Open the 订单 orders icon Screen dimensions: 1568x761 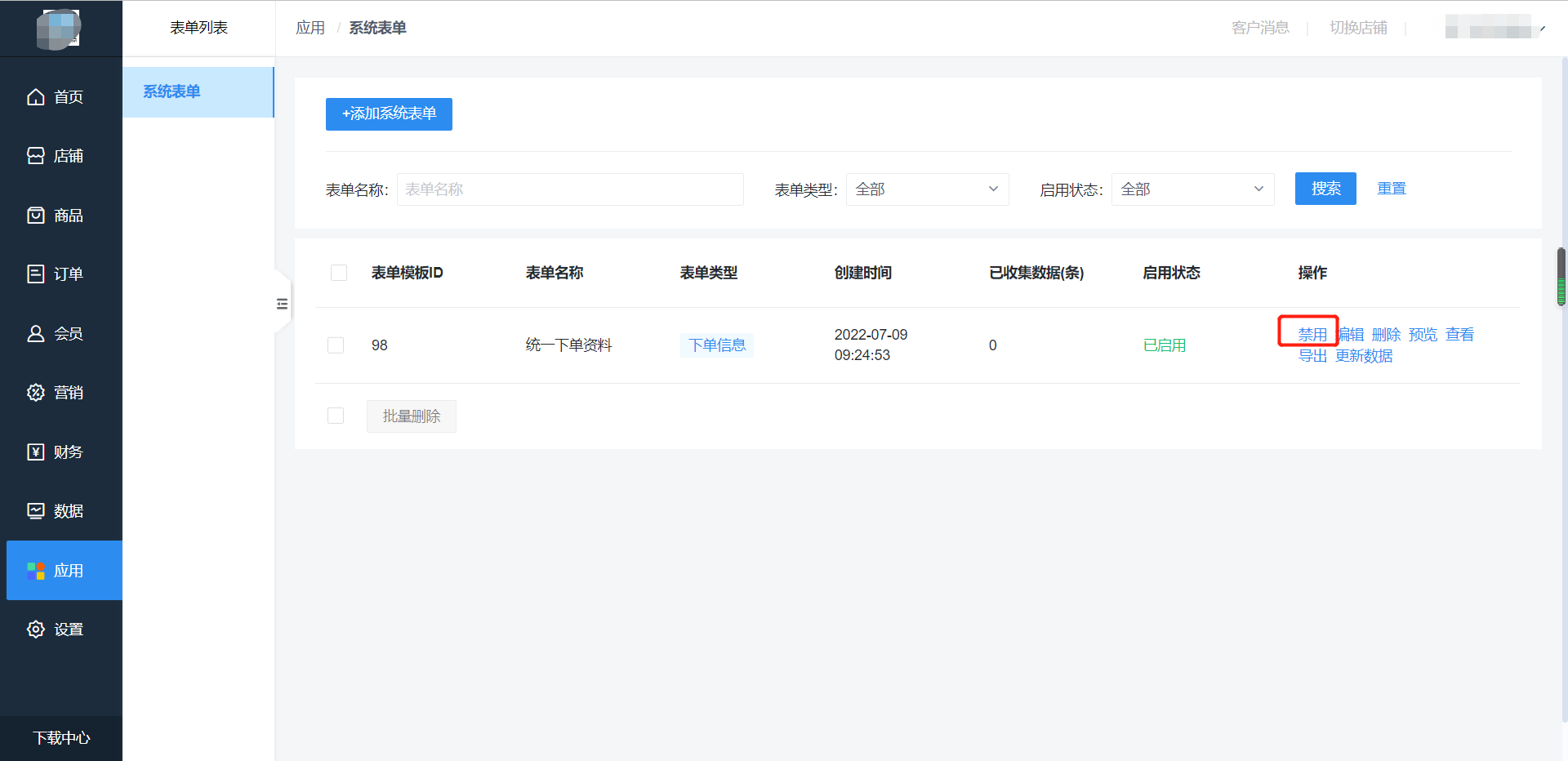tap(36, 274)
